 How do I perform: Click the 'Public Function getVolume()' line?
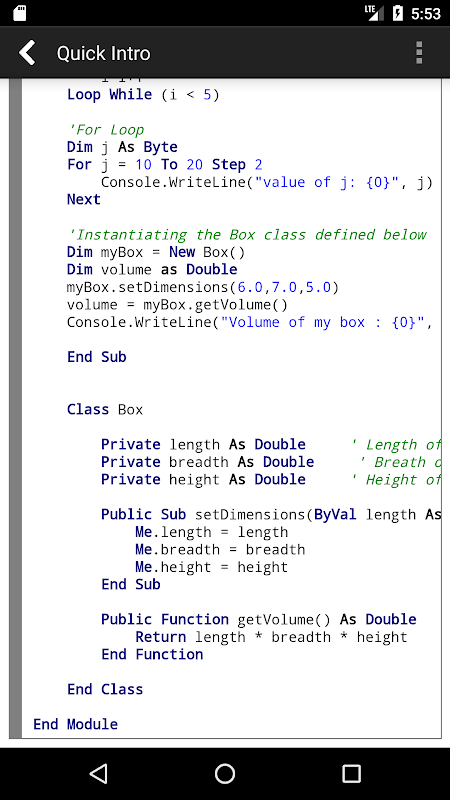(259, 619)
